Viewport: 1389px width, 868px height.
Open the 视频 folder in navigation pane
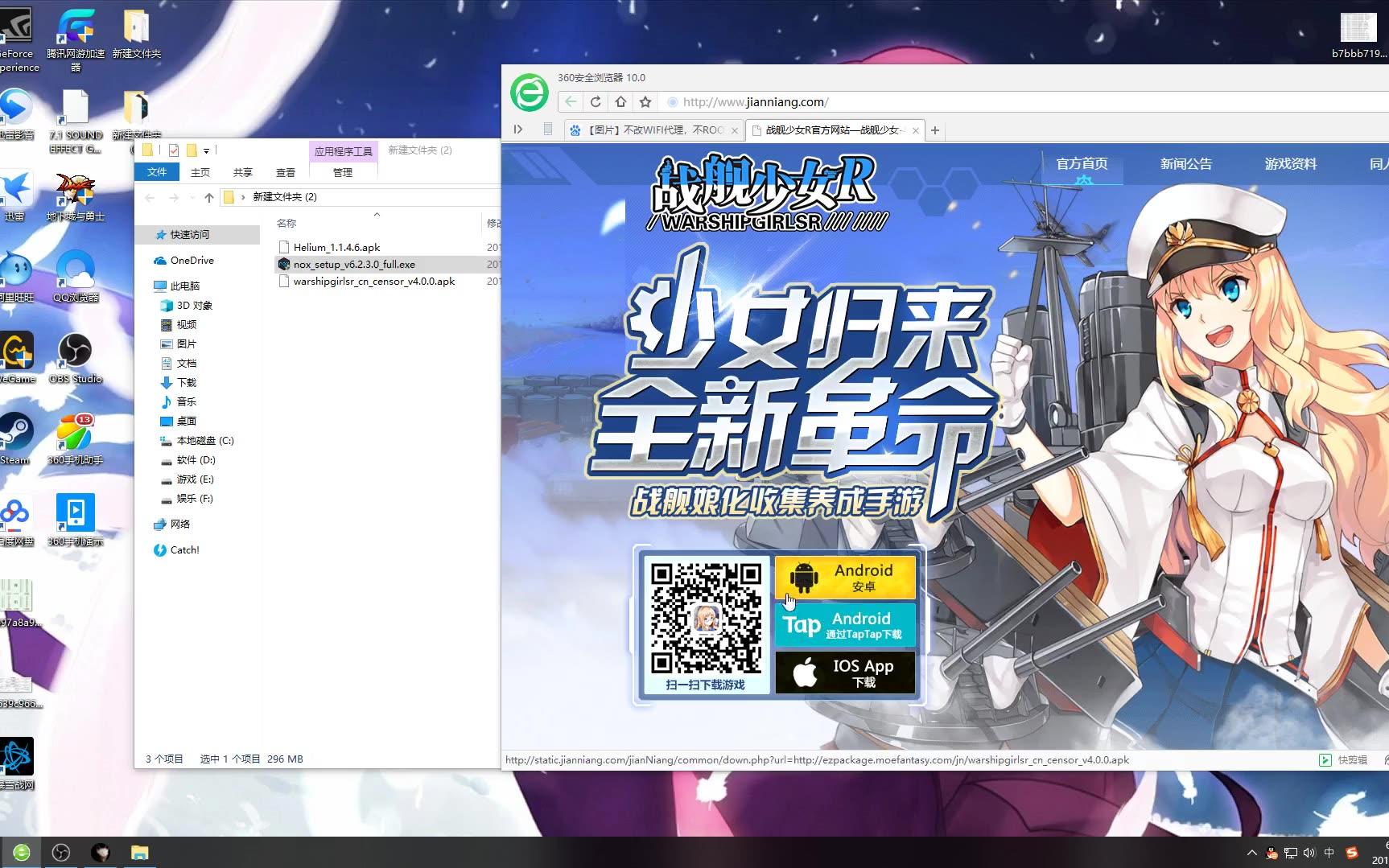pos(186,325)
